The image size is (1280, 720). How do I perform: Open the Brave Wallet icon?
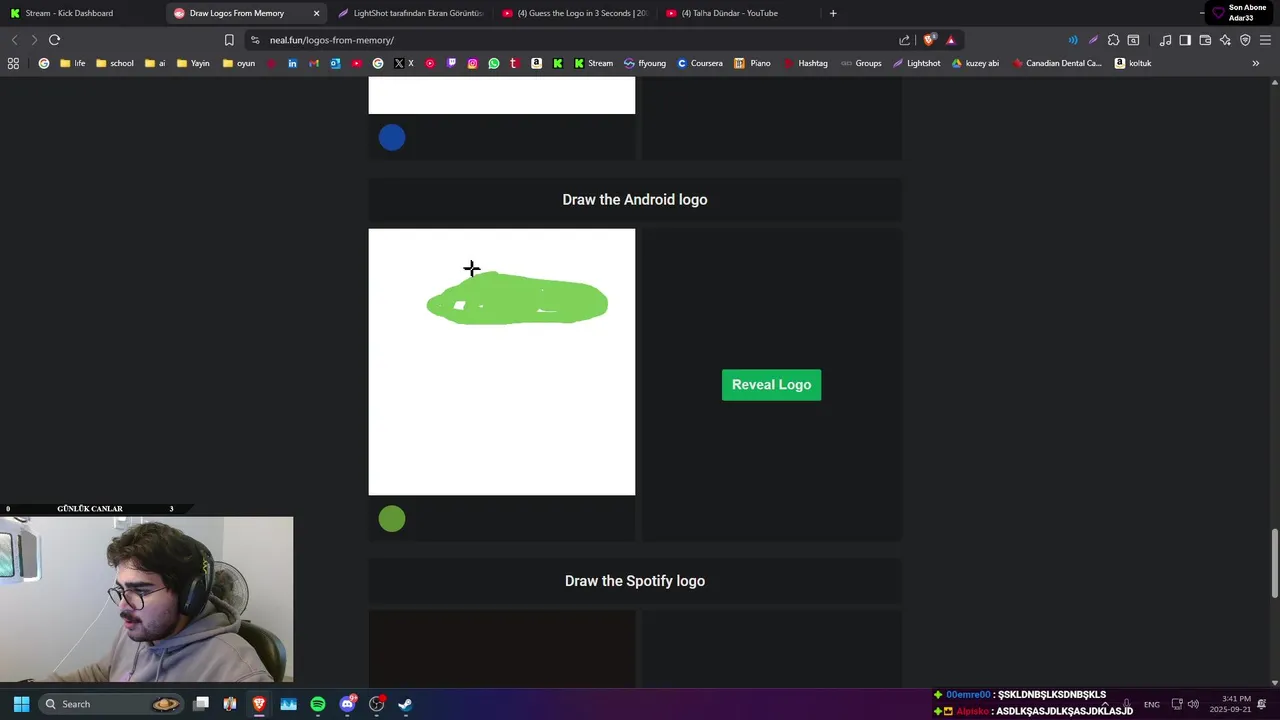coord(1205,40)
